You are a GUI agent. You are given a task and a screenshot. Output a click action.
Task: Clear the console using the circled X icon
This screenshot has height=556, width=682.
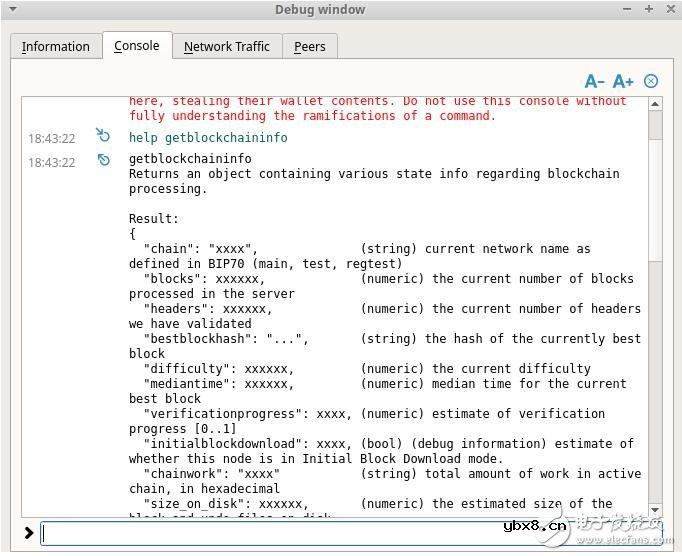coord(651,81)
